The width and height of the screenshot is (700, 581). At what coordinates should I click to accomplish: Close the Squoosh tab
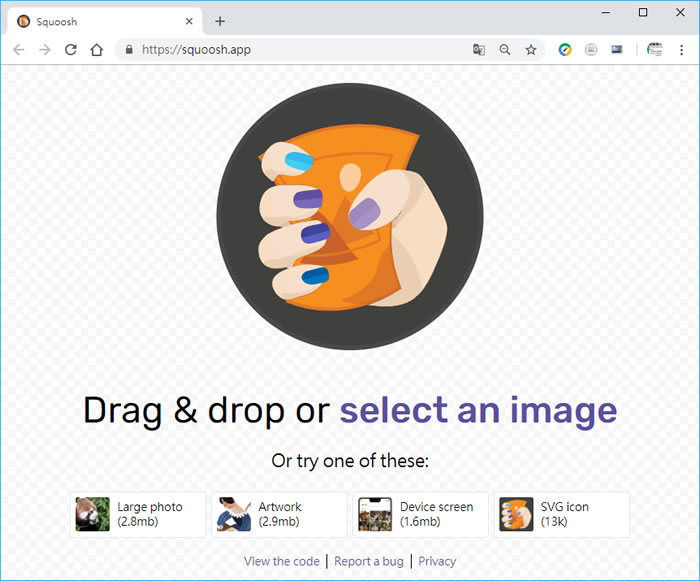pos(189,21)
